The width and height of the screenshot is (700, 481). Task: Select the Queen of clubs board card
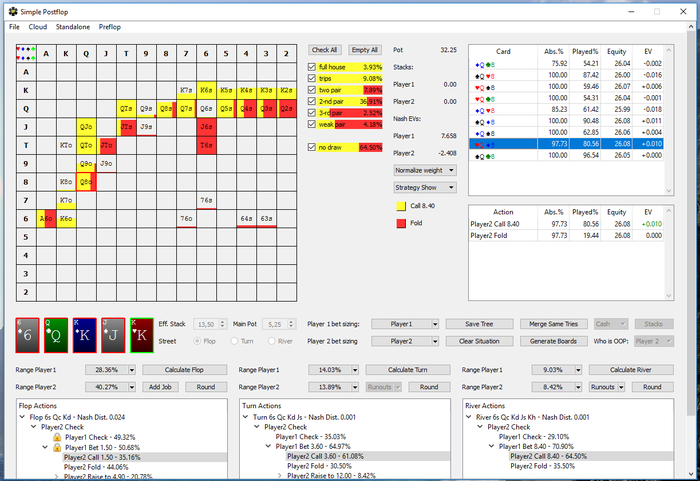point(56,335)
